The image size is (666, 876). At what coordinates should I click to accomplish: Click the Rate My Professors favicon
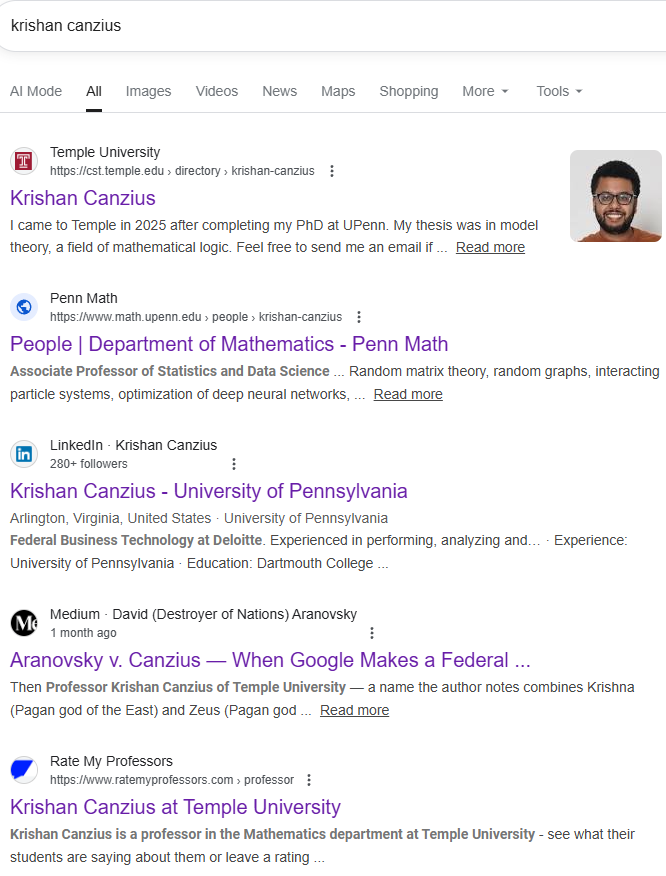point(24,770)
